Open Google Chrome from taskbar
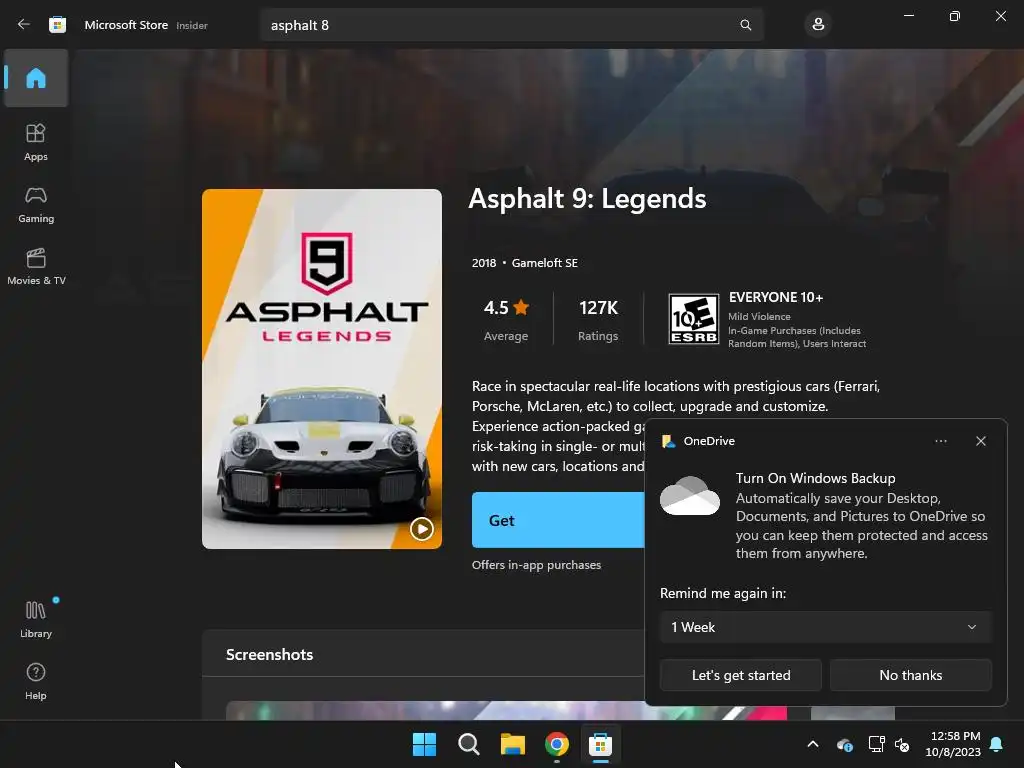 pyautogui.click(x=556, y=744)
